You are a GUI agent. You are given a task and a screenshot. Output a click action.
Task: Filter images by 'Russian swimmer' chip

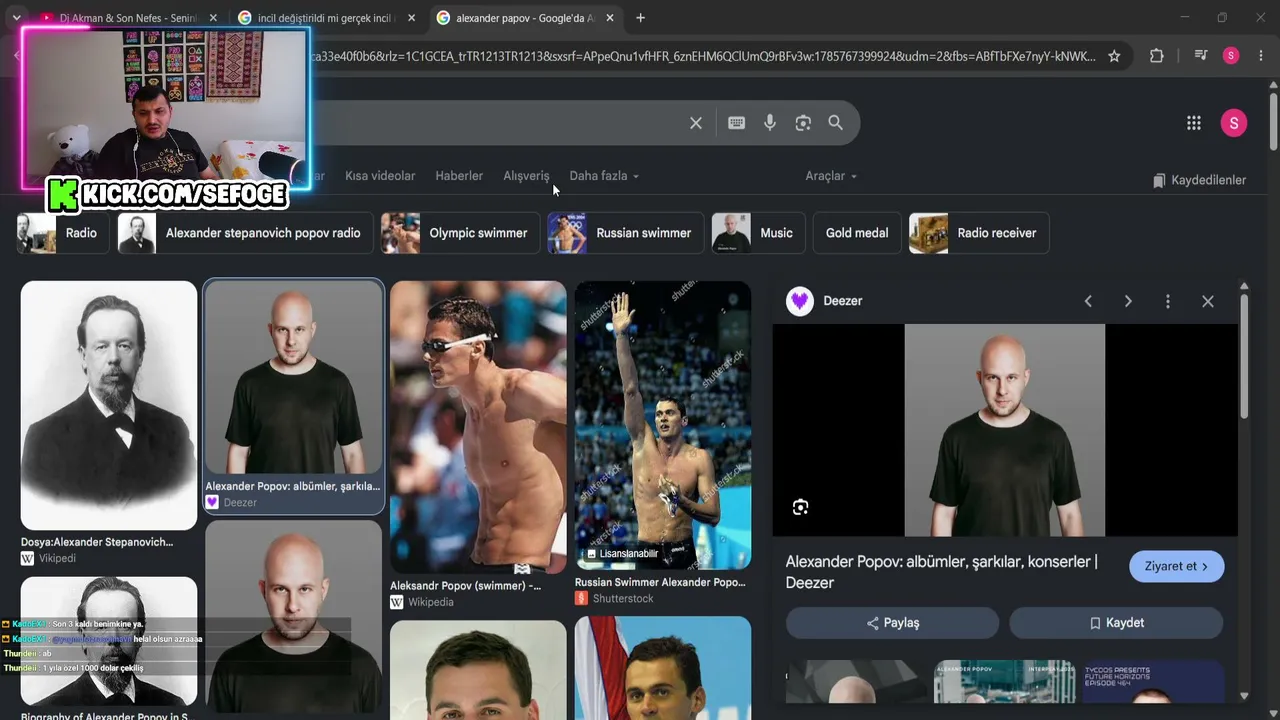tap(625, 233)
